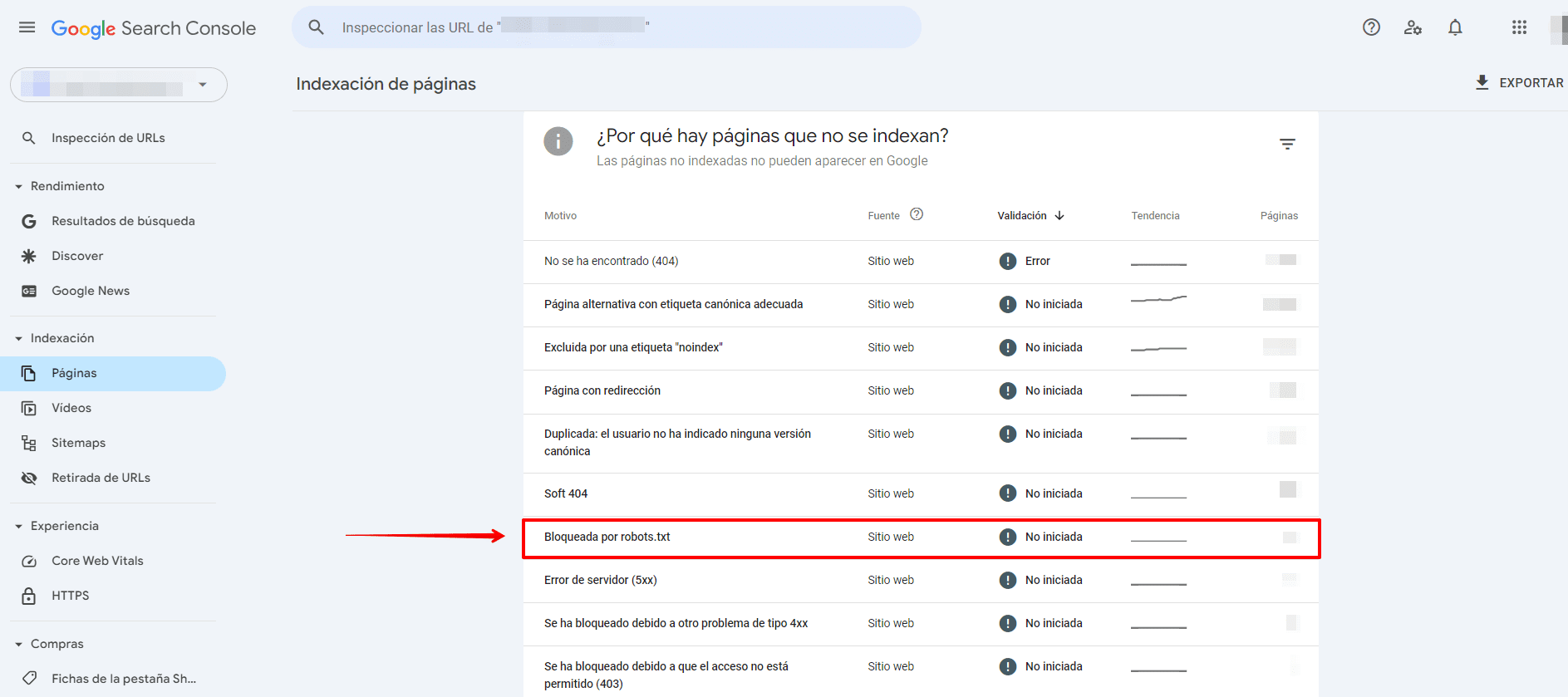Open Duplicada: usuario no ha indicado canónica
Viewport: 1568px width, 697px height.
(x=921, y=444)
